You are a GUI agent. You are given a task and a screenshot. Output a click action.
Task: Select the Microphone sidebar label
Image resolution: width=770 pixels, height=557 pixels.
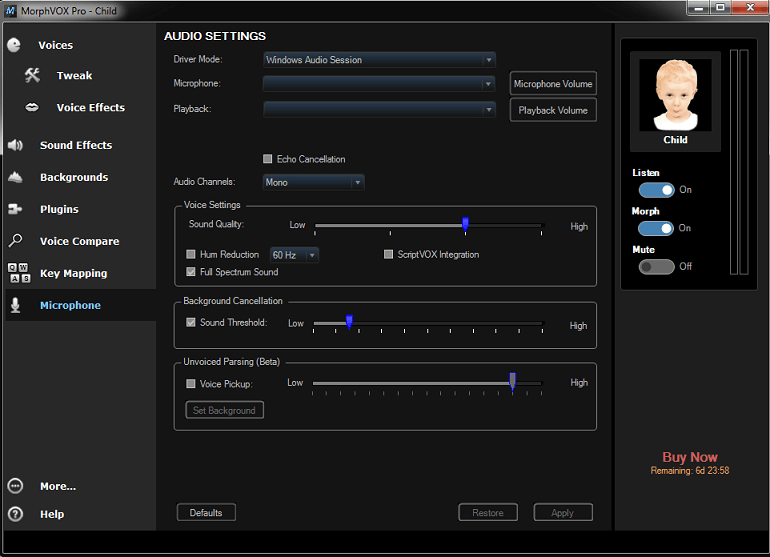pyautogui.click(x=70, y=306)
